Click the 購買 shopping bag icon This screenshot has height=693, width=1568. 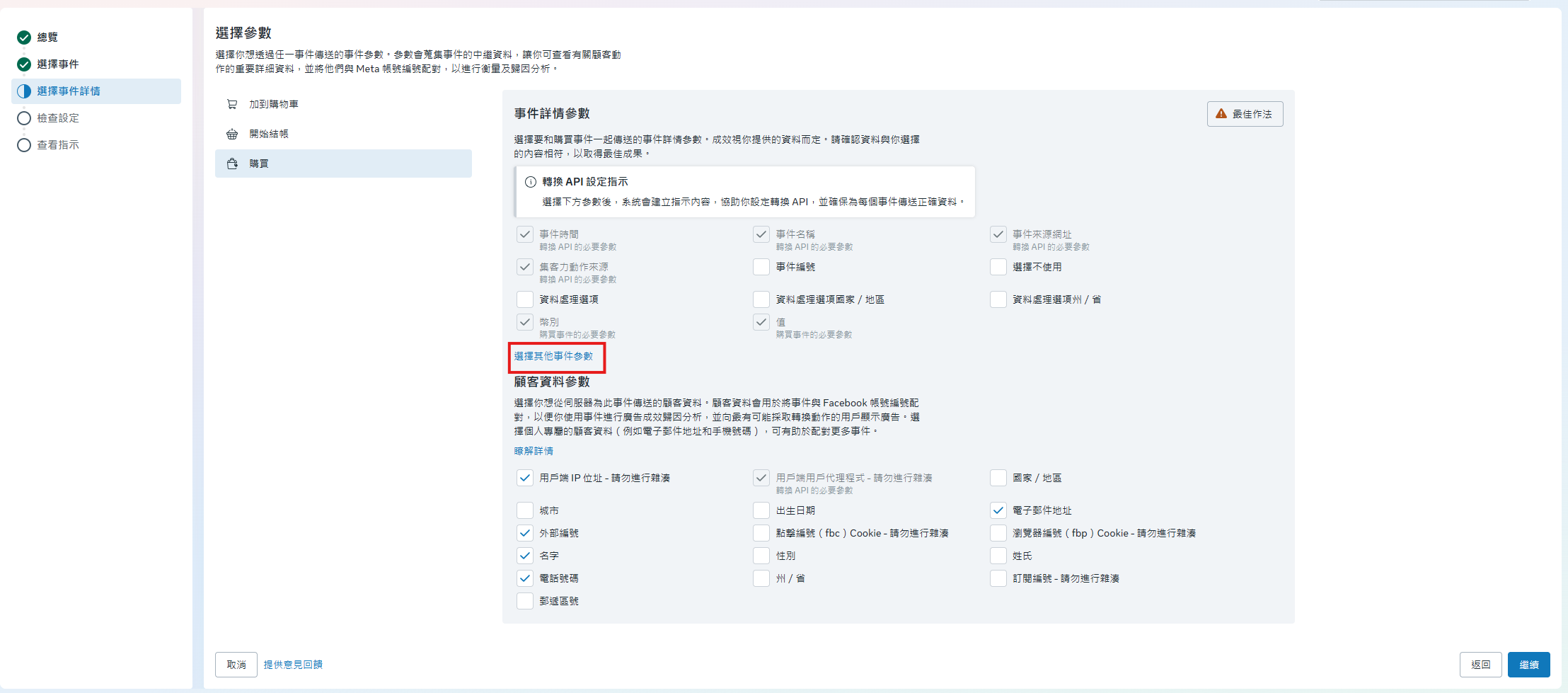(232, 164)
